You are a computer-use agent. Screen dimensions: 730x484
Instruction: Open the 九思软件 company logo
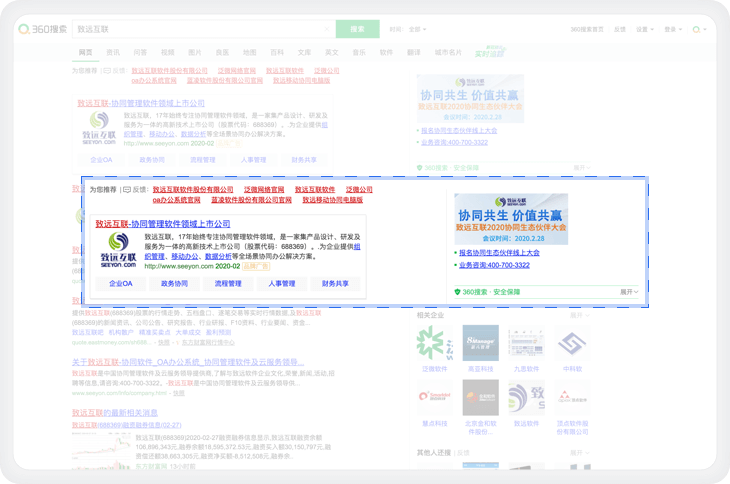pyautogui.click(x=526, y=343)
